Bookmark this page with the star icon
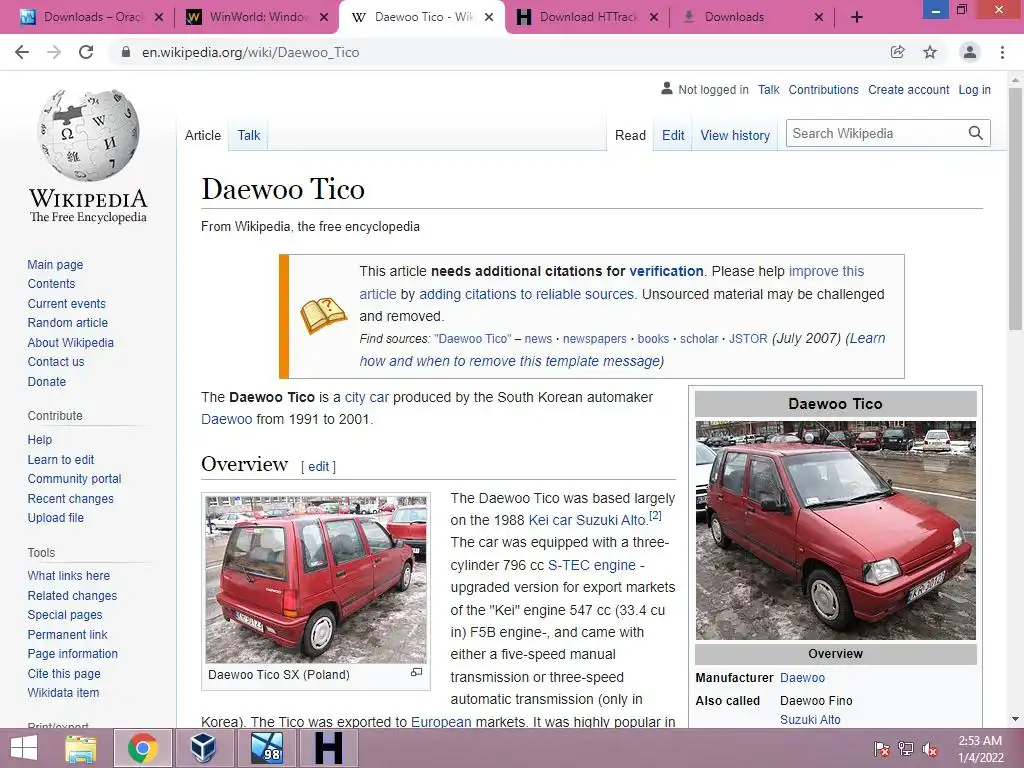 point(930,52)
